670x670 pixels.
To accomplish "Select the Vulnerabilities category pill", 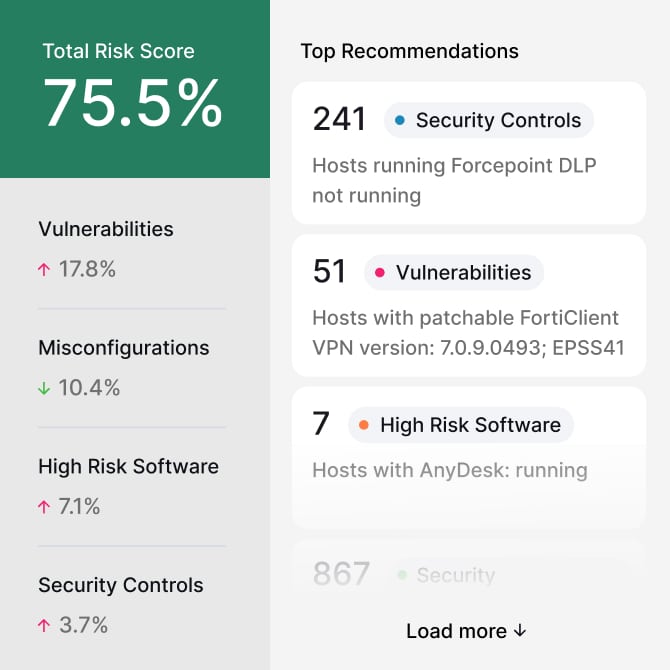I will point(454,273).
